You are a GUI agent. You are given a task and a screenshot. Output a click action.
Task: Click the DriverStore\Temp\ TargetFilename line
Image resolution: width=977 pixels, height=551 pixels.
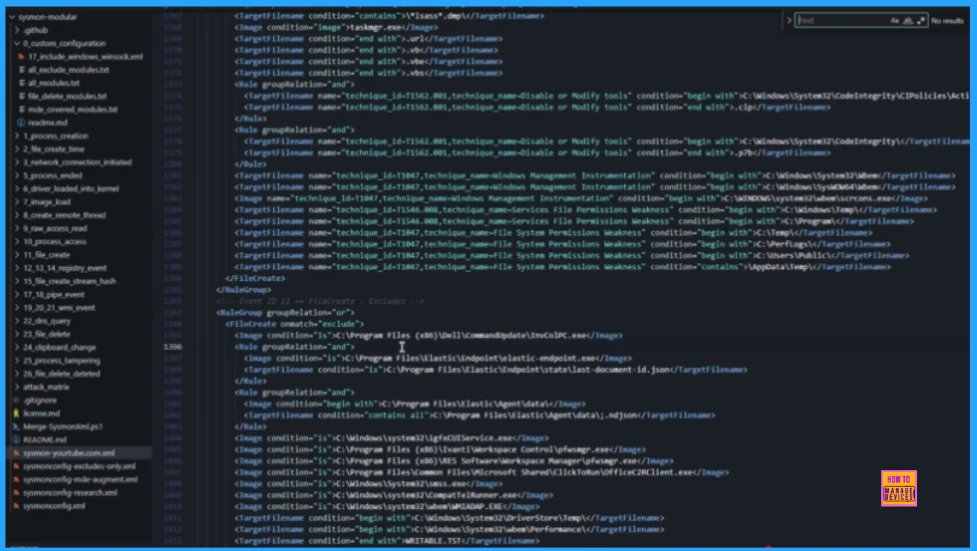pyautogui.click(x=449, y=518)
